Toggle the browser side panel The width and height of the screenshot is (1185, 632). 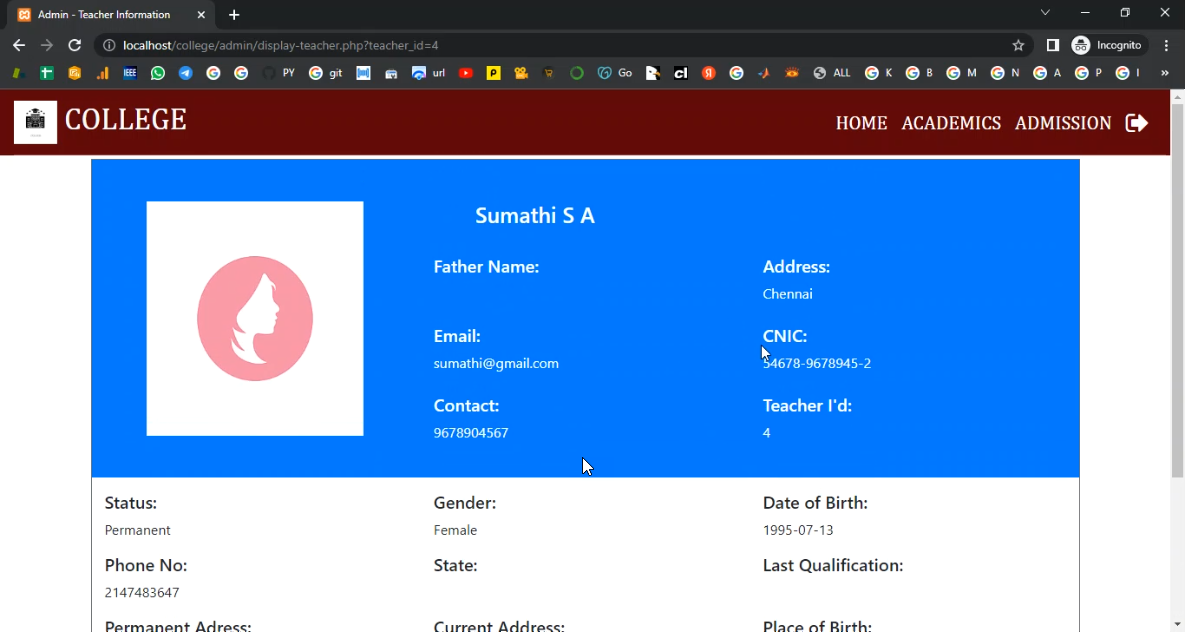1052,45
